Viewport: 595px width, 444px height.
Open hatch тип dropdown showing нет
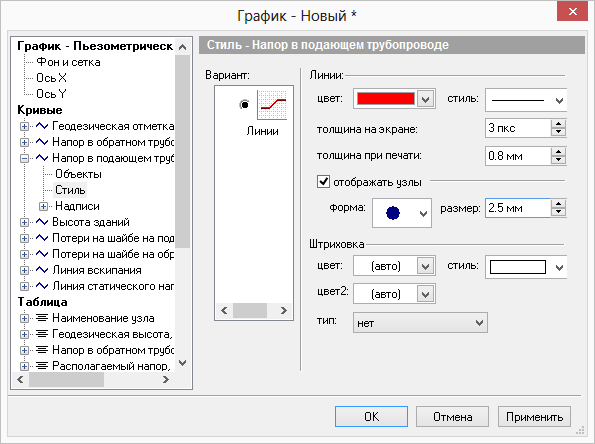click(420, 323)
